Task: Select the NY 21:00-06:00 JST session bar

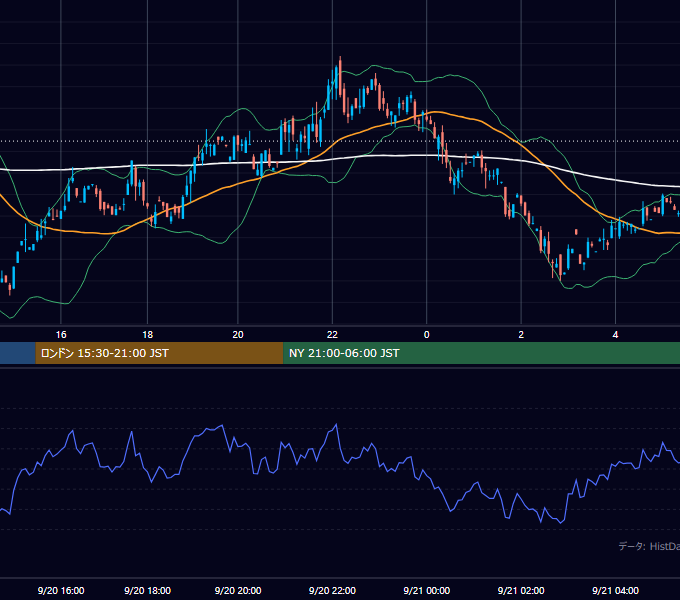Action: coord(481,353)
